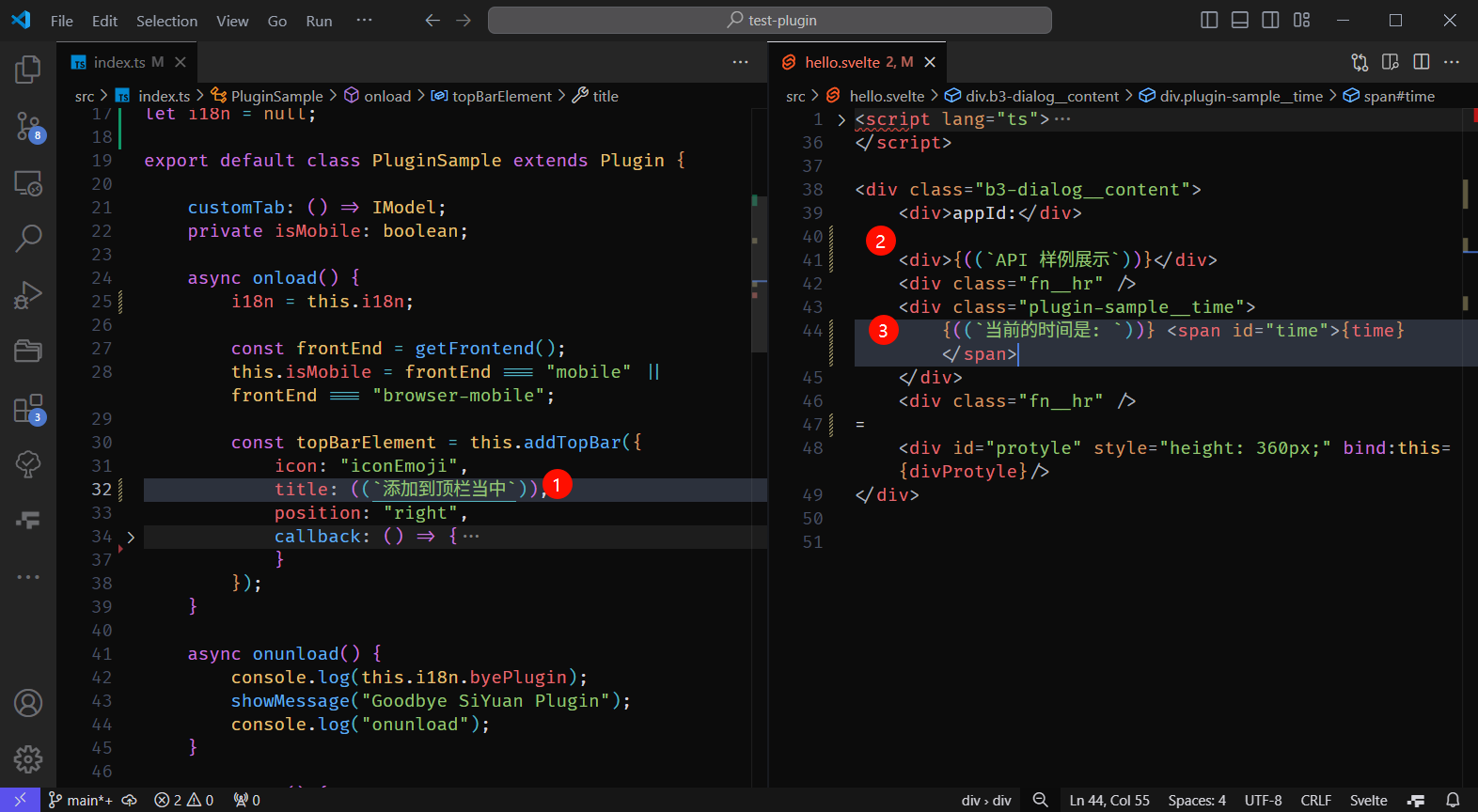
Task: Click the errors and warnings count
Action: coord(184,800)
